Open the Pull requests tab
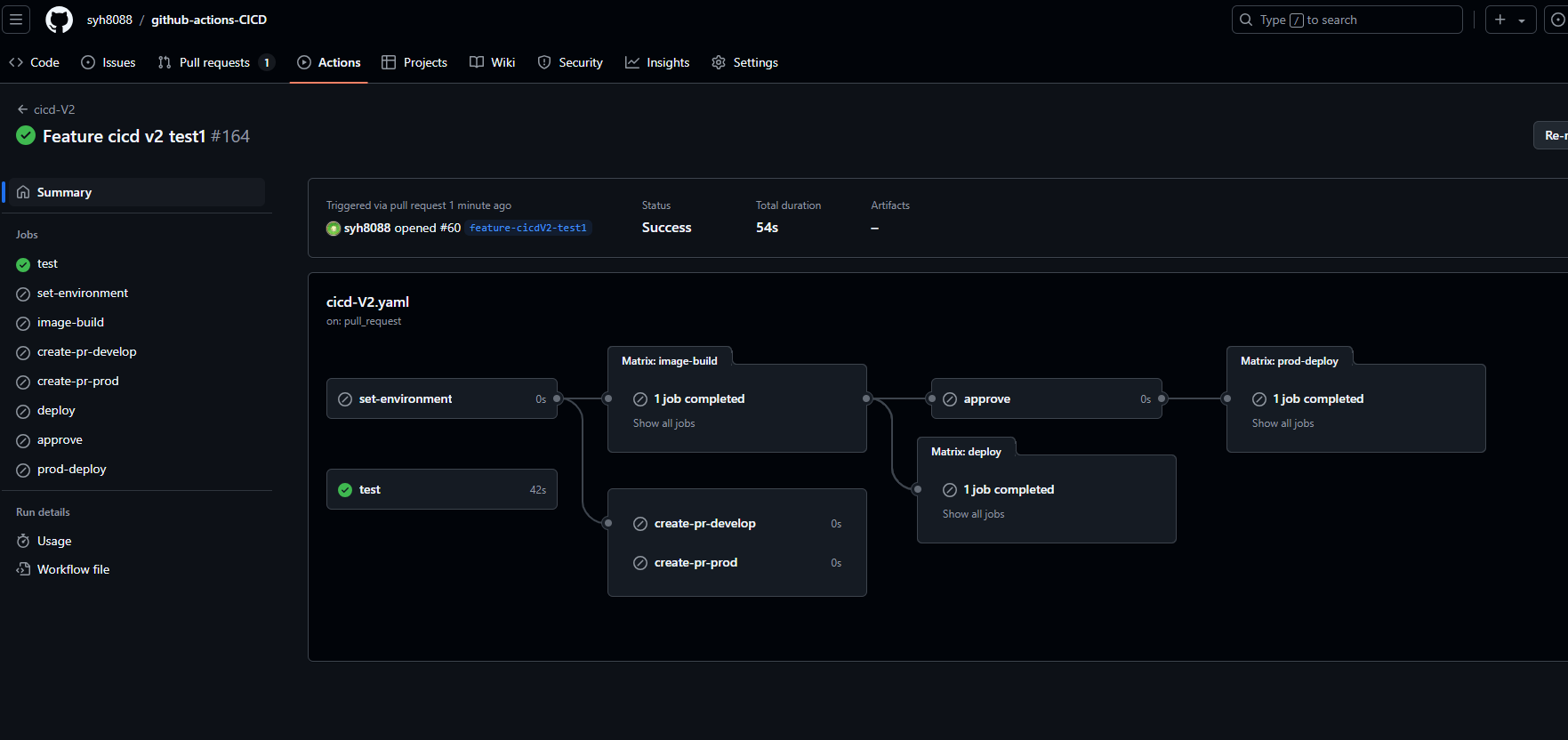 pyautogui.click(x=216, y=62)
